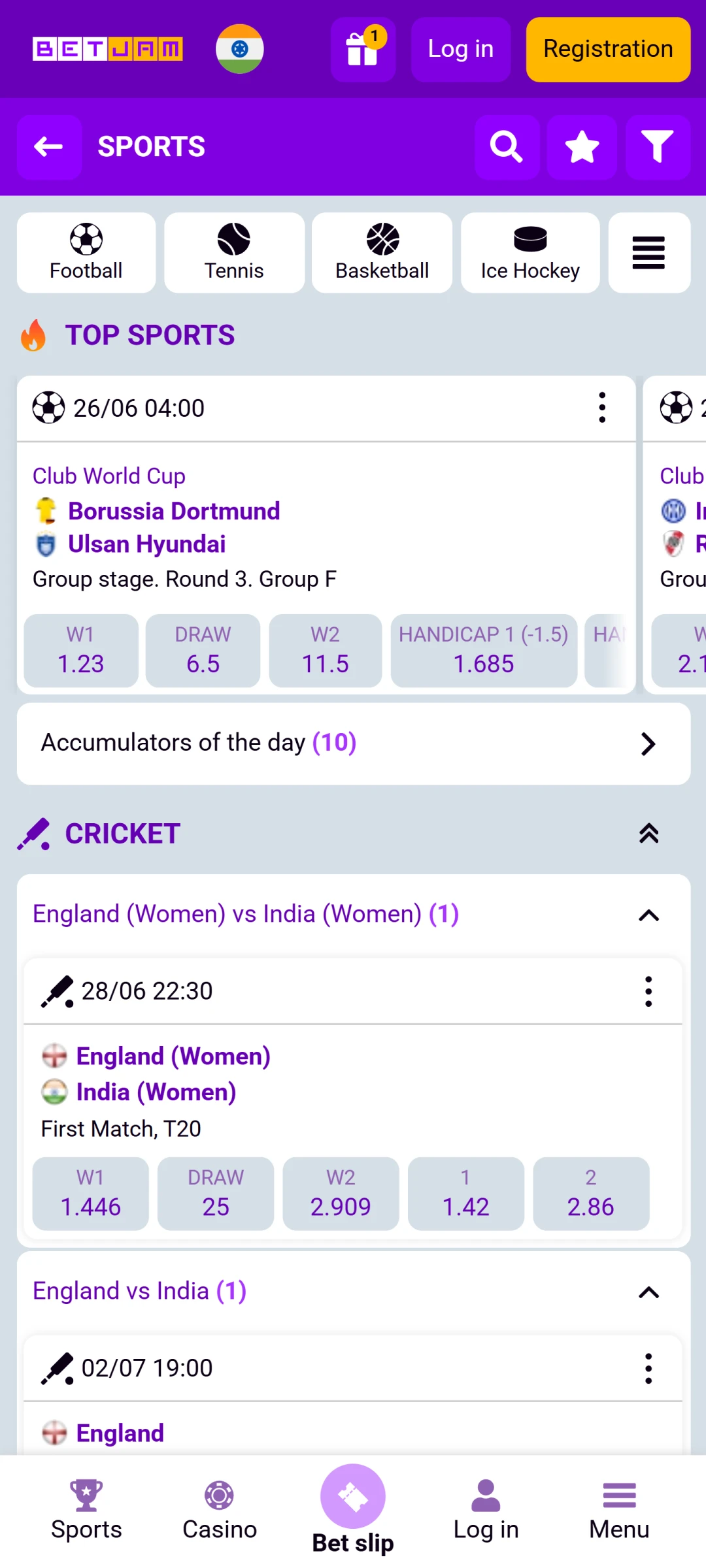
Task: Open the all-sports hamburger list icon
Action: 648,253
